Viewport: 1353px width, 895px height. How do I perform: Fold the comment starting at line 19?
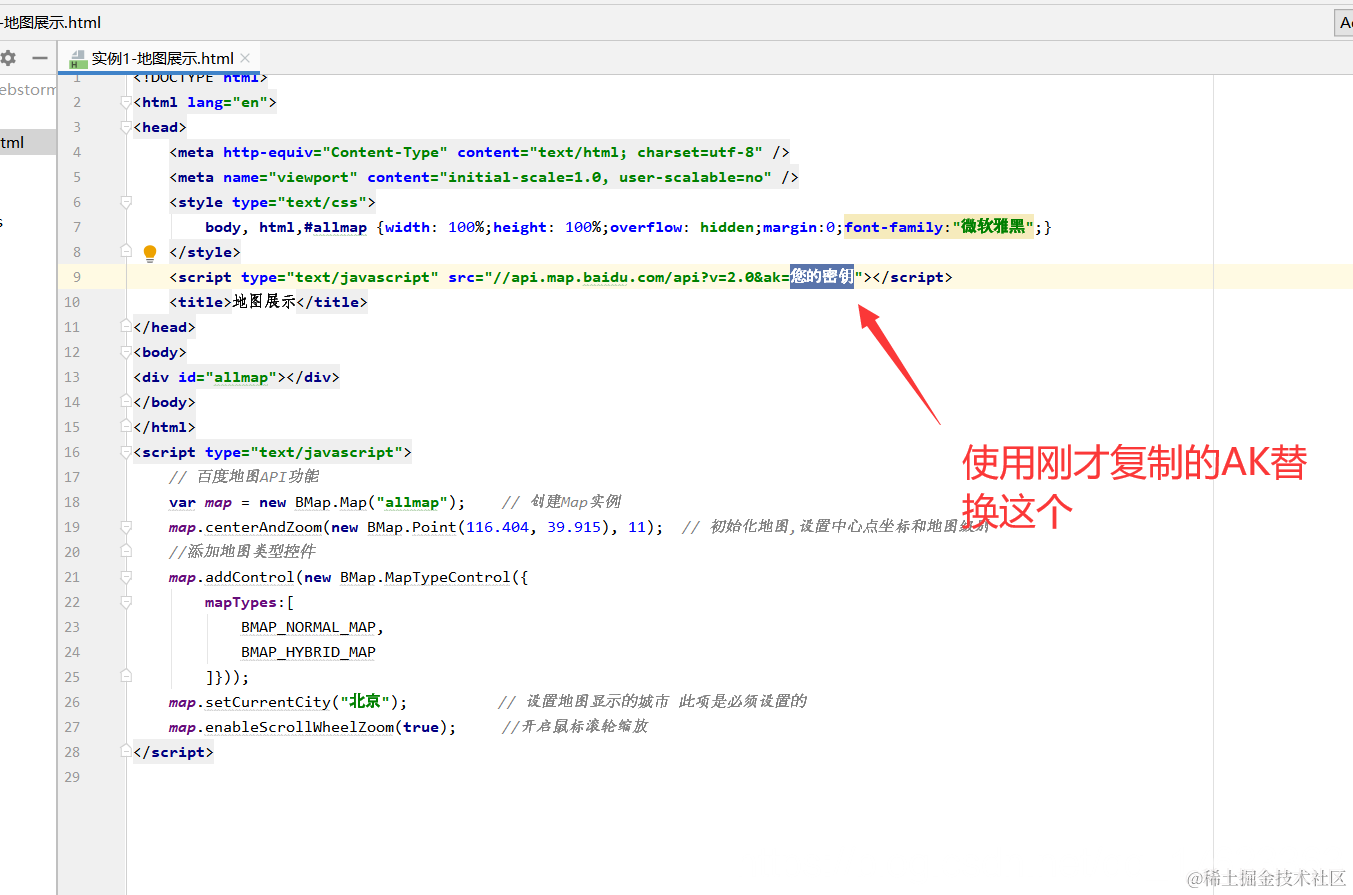126,527
